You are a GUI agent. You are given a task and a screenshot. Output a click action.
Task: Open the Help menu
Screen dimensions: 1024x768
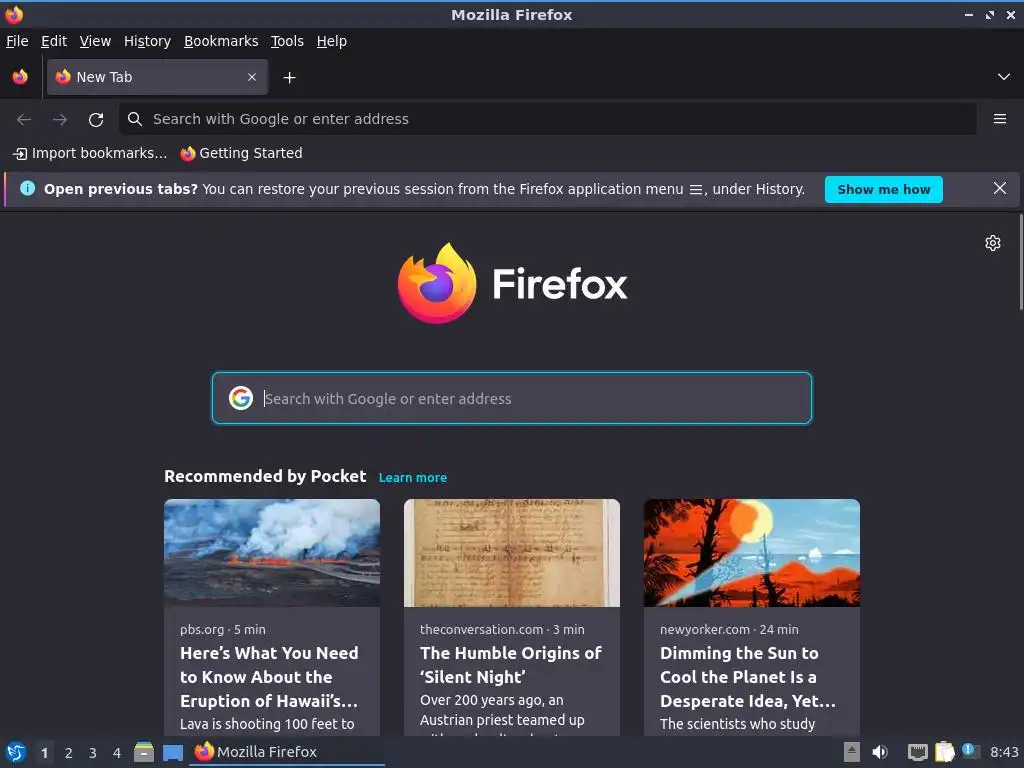pyautogui.click(x=332, y=41)
